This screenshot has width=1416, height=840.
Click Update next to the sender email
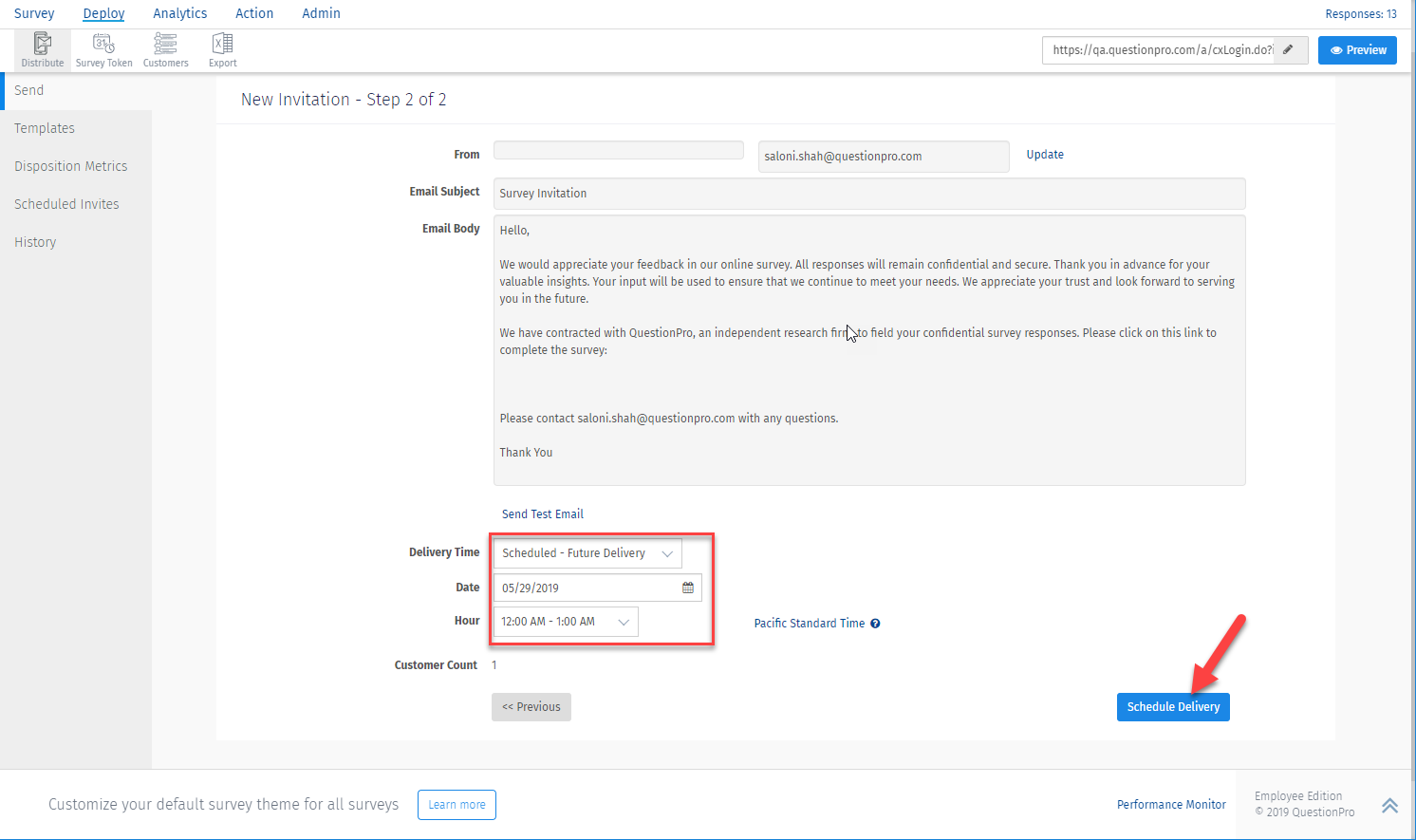(1044, 154)
